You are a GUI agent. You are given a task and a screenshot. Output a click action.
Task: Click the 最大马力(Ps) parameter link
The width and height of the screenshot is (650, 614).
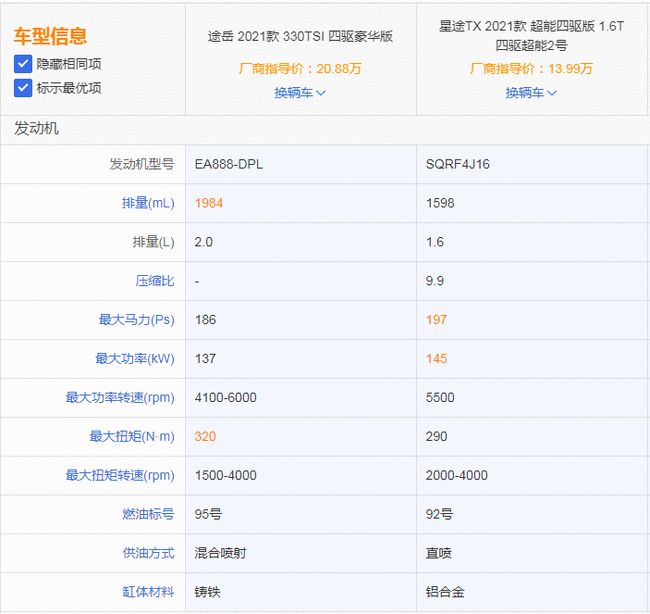[136, 320]
